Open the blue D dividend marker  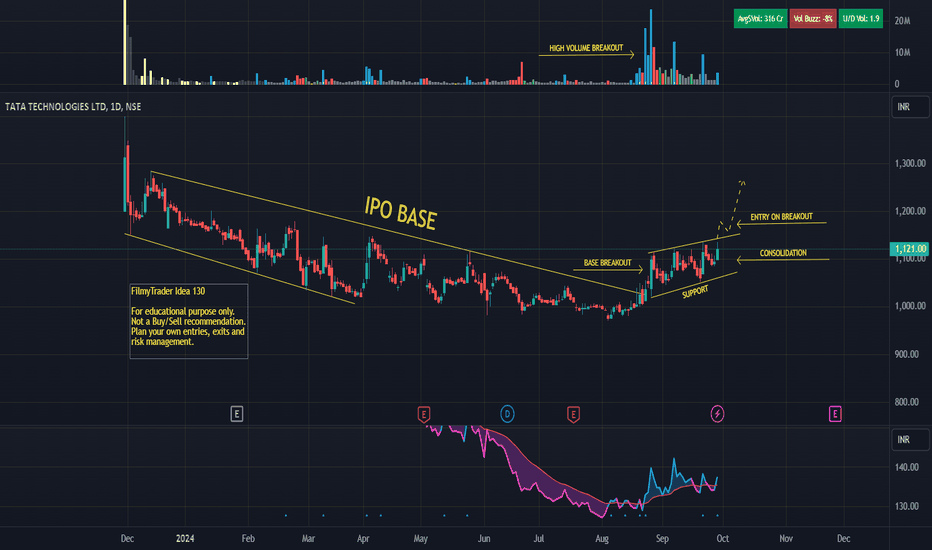(x=507, y=414)
